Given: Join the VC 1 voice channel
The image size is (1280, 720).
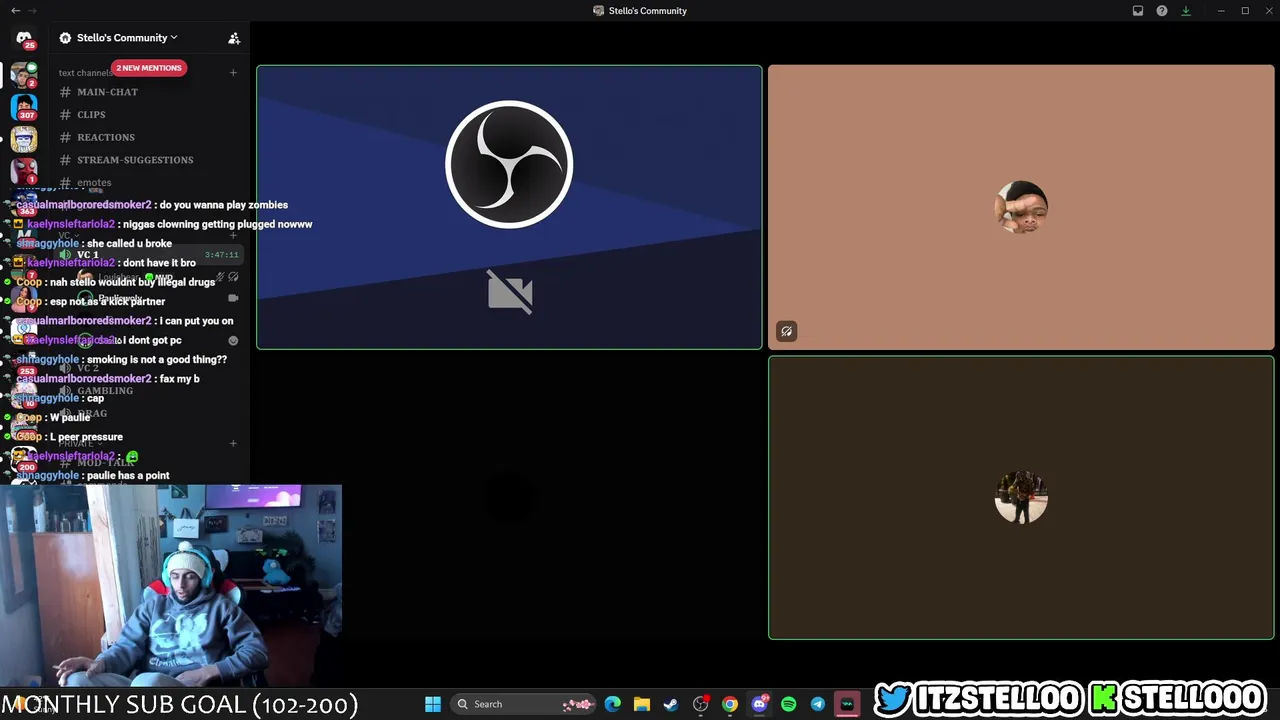Looking at the screenshot, I should 148,255.
